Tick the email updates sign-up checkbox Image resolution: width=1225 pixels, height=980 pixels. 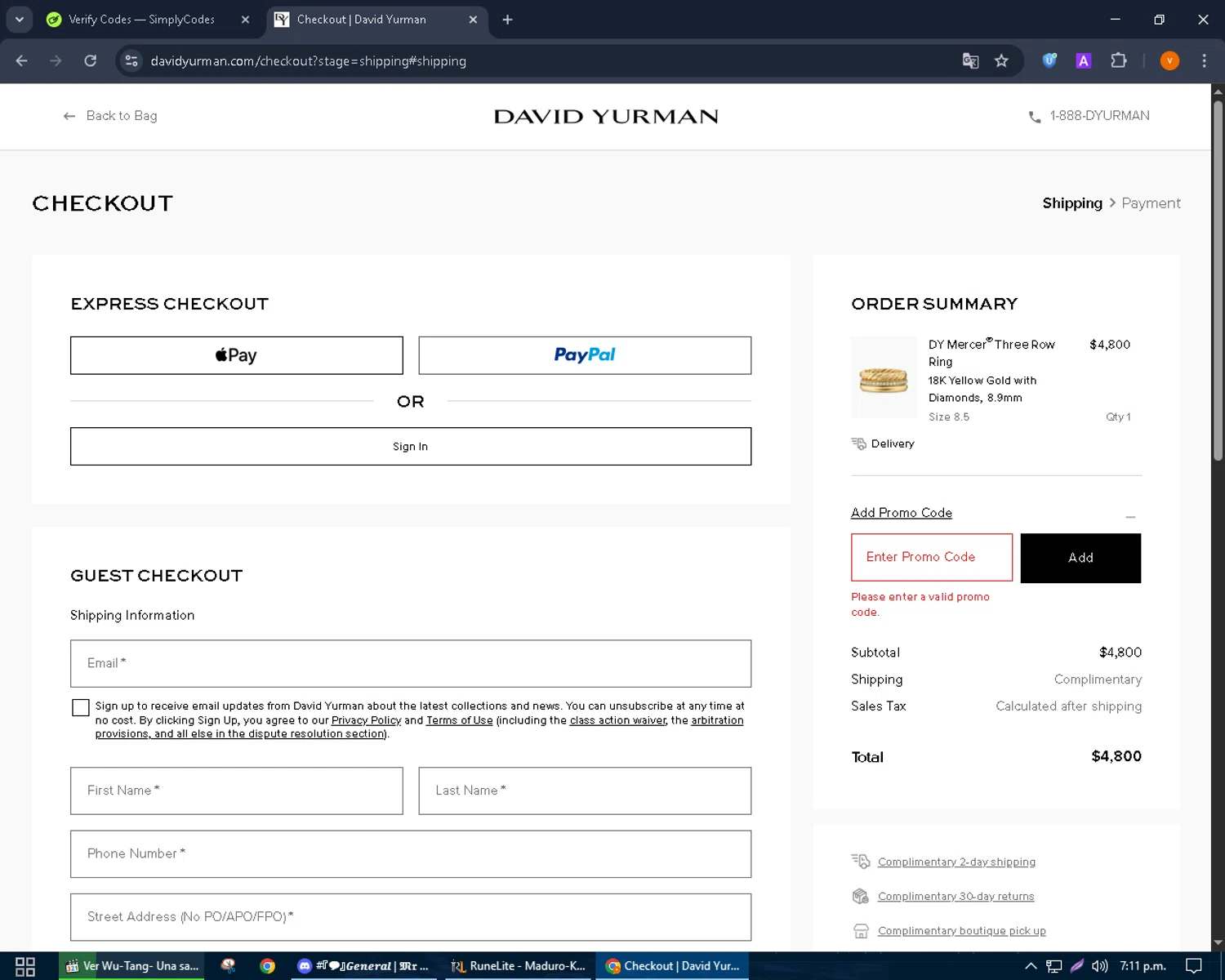coord(81,708)
